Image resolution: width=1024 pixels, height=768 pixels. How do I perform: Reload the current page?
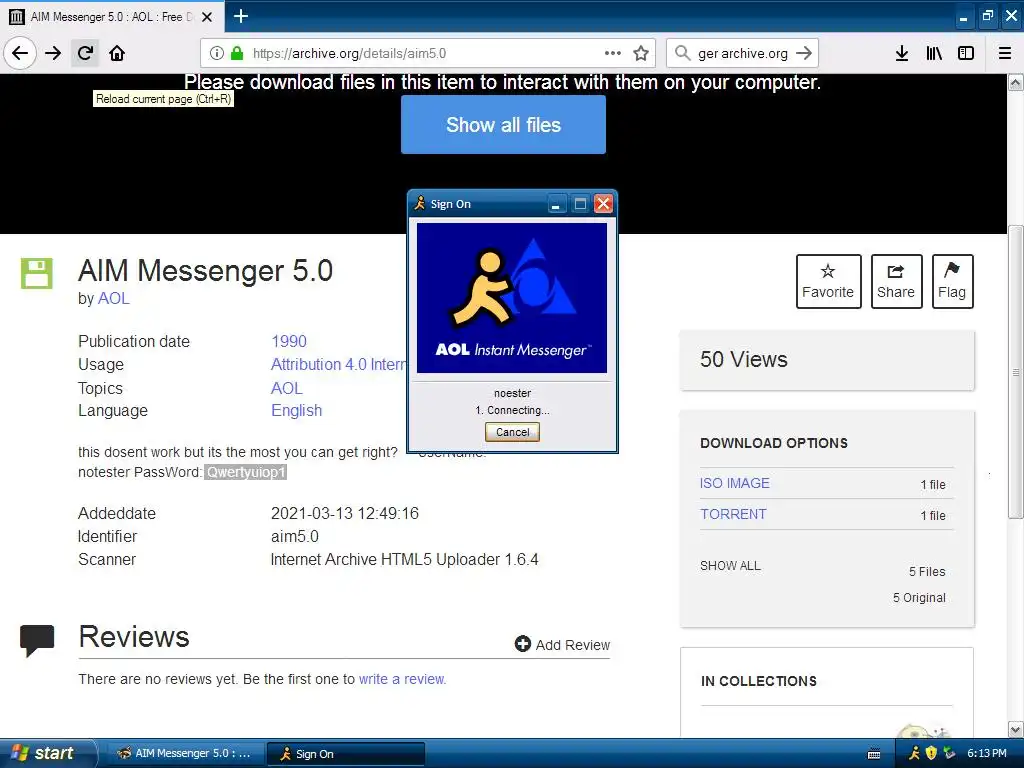pos(85,53)
